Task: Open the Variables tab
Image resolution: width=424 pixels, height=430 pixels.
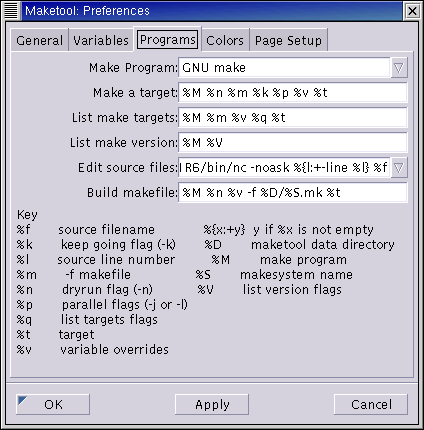Action: coord(101,40)
